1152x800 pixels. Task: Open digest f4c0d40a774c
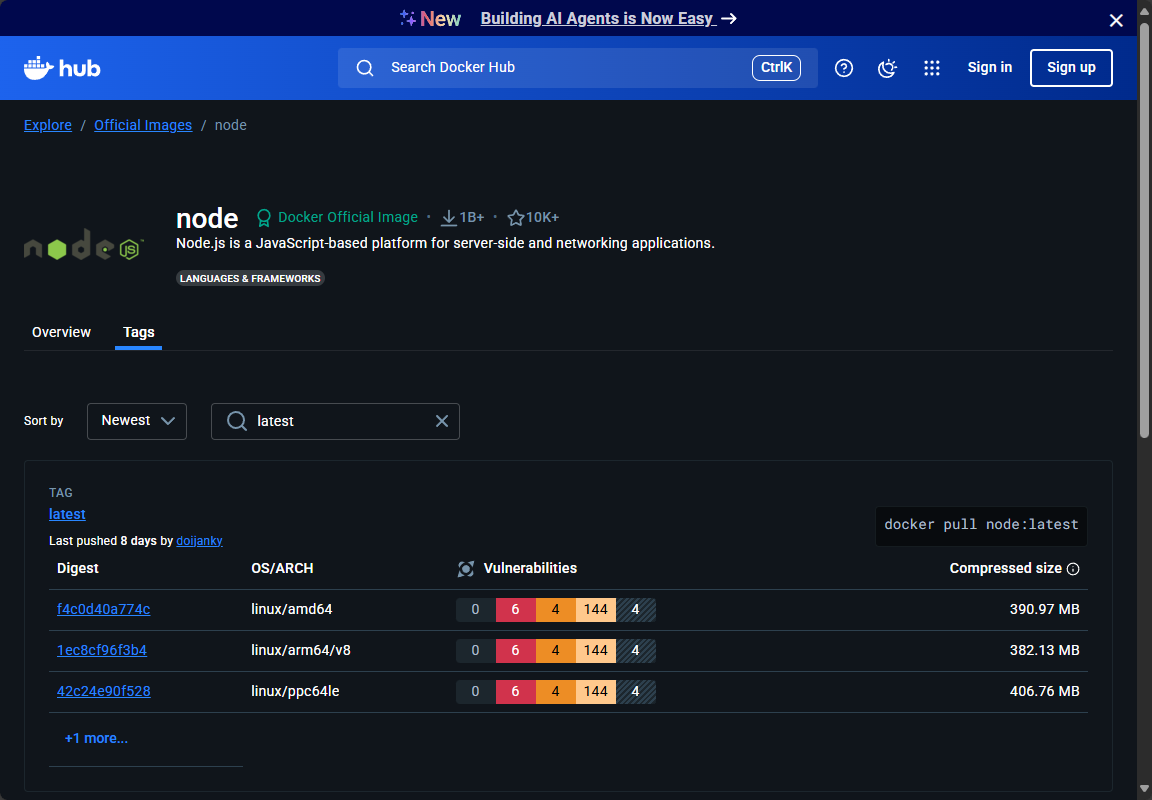click(x=104, y=609)
